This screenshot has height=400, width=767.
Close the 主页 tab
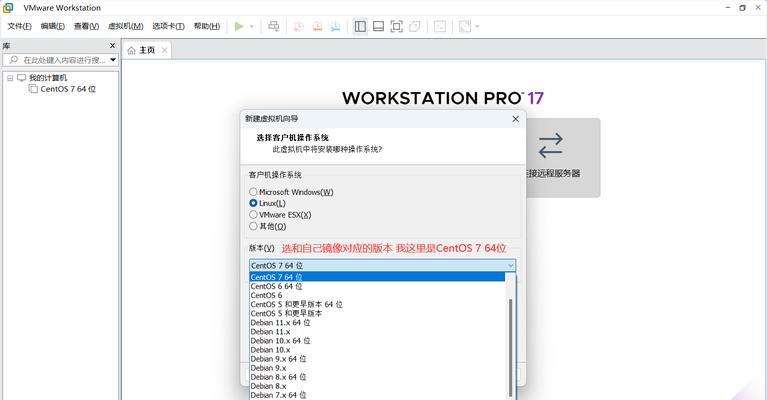tap(164, 50)
